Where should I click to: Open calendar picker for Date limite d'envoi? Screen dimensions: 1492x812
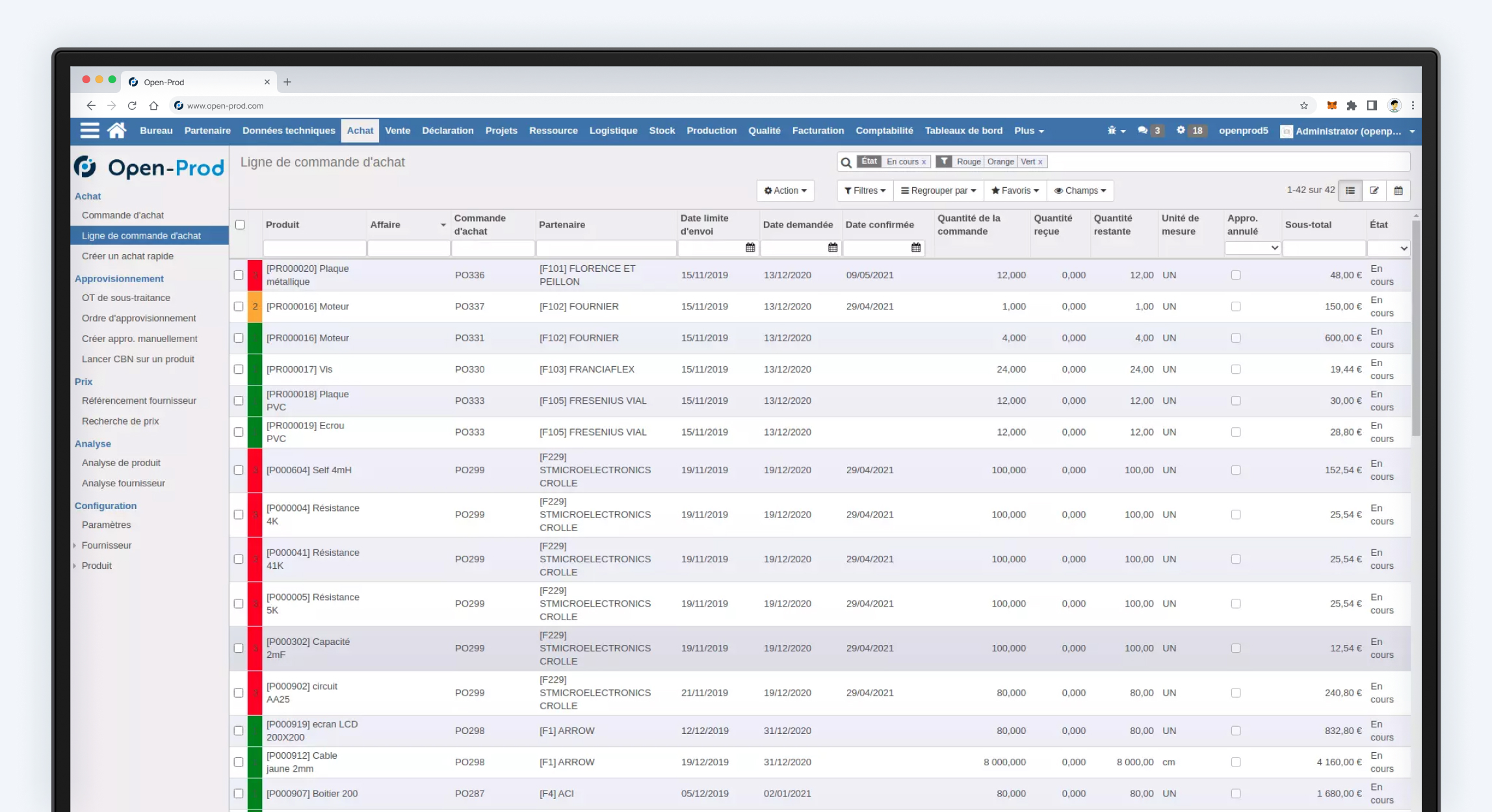click(750, 248)
